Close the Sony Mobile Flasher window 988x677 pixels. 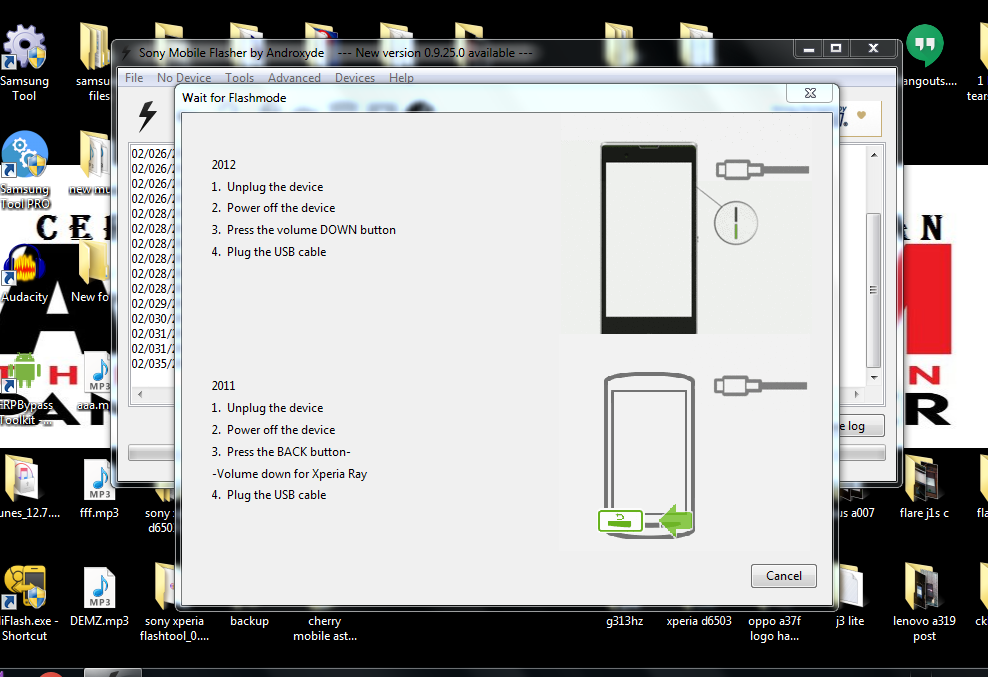pos(873,49)
